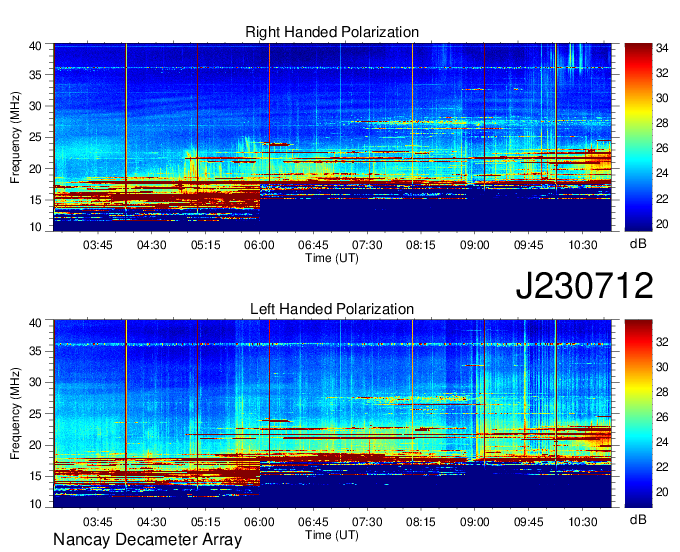The image size is (680, 552).
Task: Click the 20 MHz label on the Right Handed plot
Action: [x=36, y=169]
